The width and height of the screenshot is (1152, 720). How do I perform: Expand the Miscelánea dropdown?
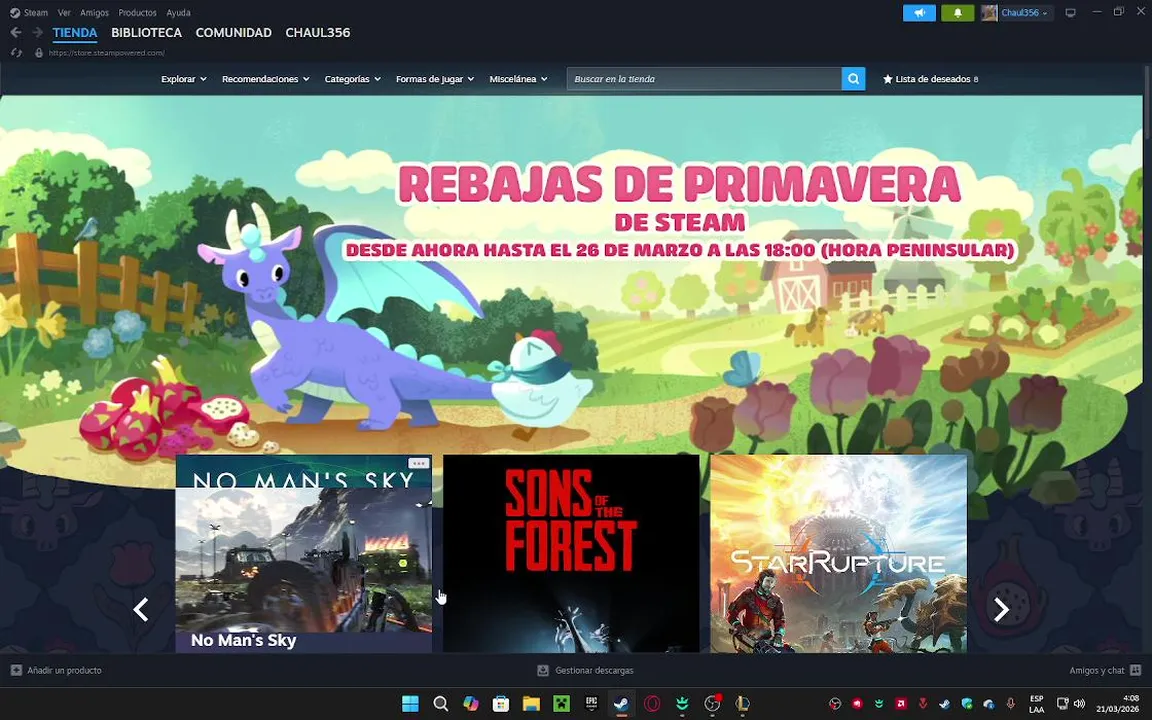518,79
